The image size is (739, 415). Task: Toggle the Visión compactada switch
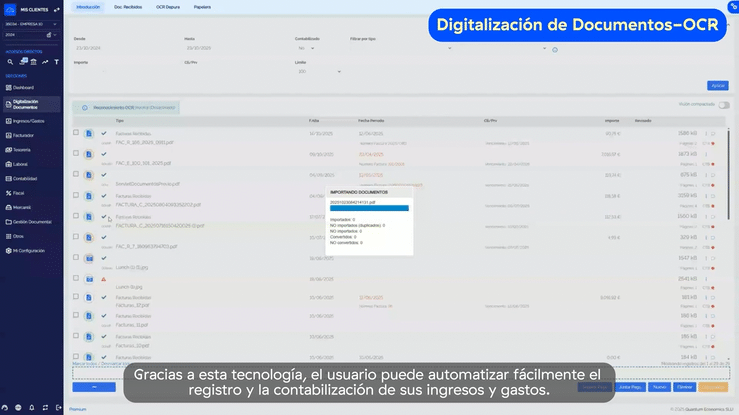coord(724,105)
